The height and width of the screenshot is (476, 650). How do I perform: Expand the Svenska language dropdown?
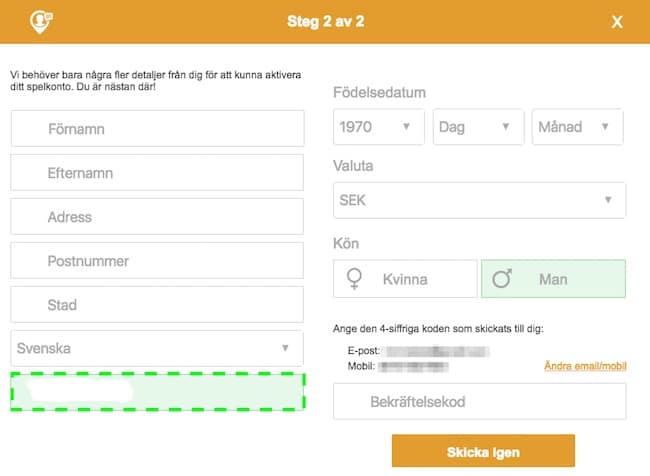[x=157, y=349]
